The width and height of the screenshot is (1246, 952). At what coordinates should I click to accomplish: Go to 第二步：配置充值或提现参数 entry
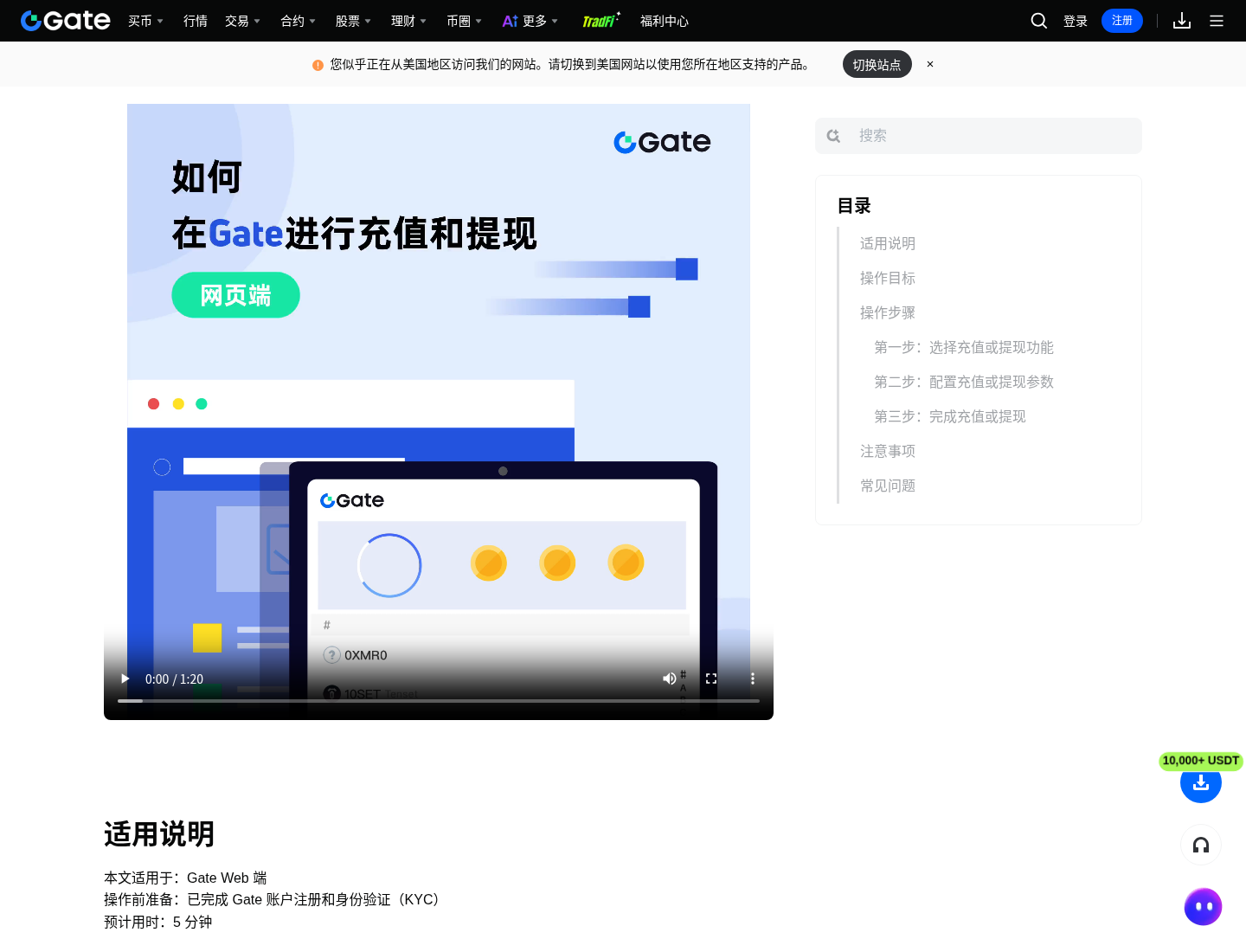(x=964, y=383)
